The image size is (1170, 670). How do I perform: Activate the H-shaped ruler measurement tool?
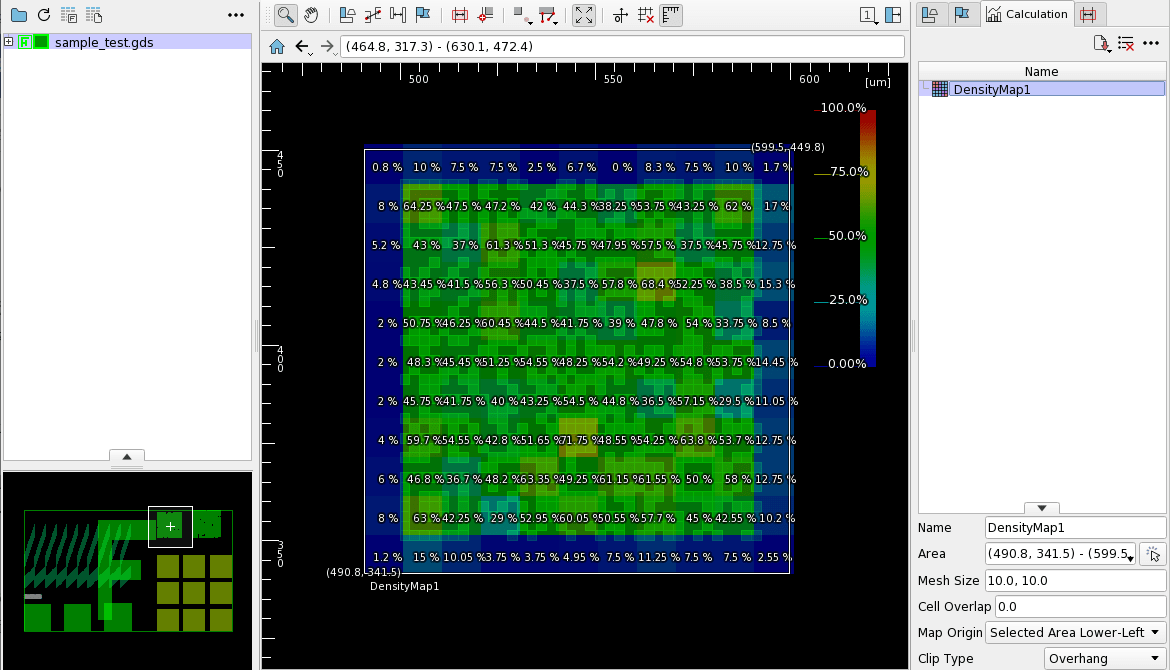[x=398, y=15]
